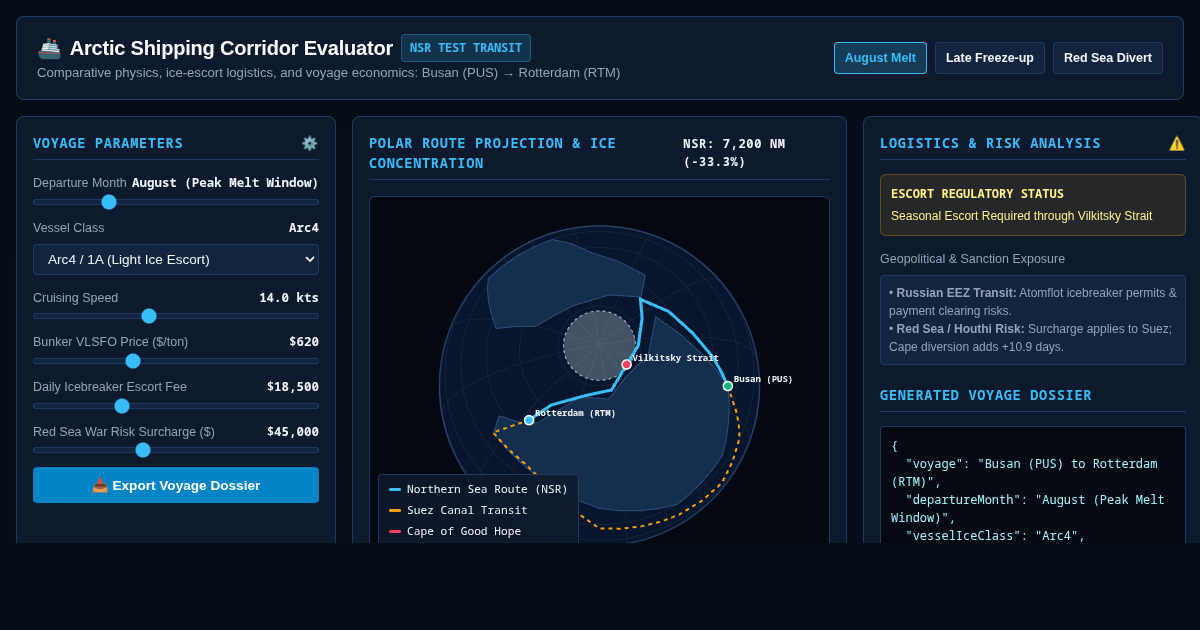The image size is (1200, 630).
Task: Switch to the Red Sea Divert scenario
Action: 1108,58
